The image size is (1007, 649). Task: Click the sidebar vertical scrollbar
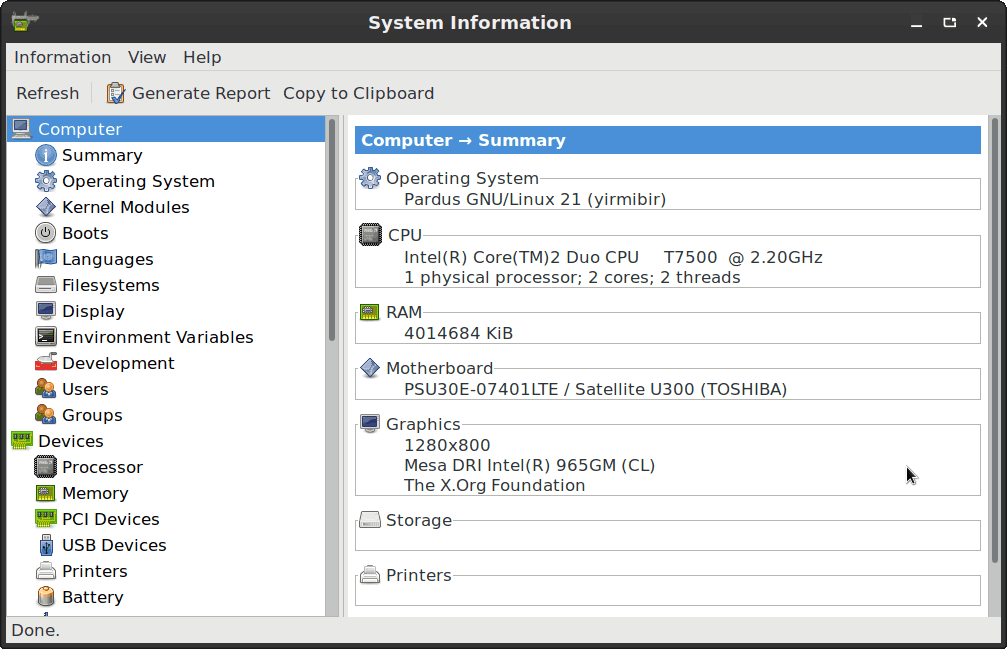click(332, 230)
